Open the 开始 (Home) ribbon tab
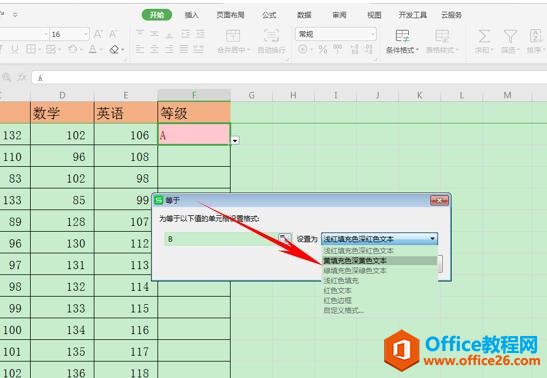The height and width of the screenshot is (378, 547). [x=157, y=15]
